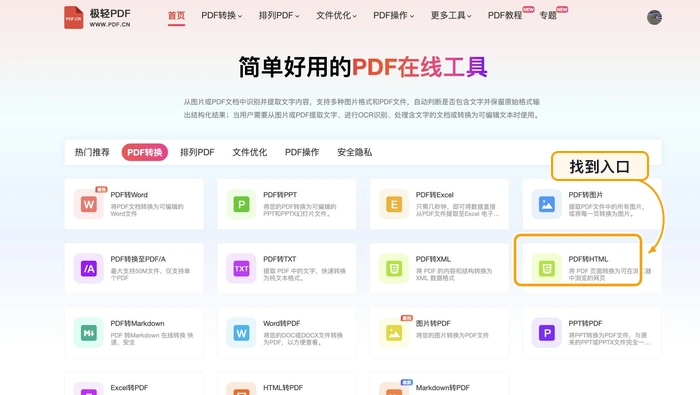Open the PDF转PPT tool title

(280, 195)
